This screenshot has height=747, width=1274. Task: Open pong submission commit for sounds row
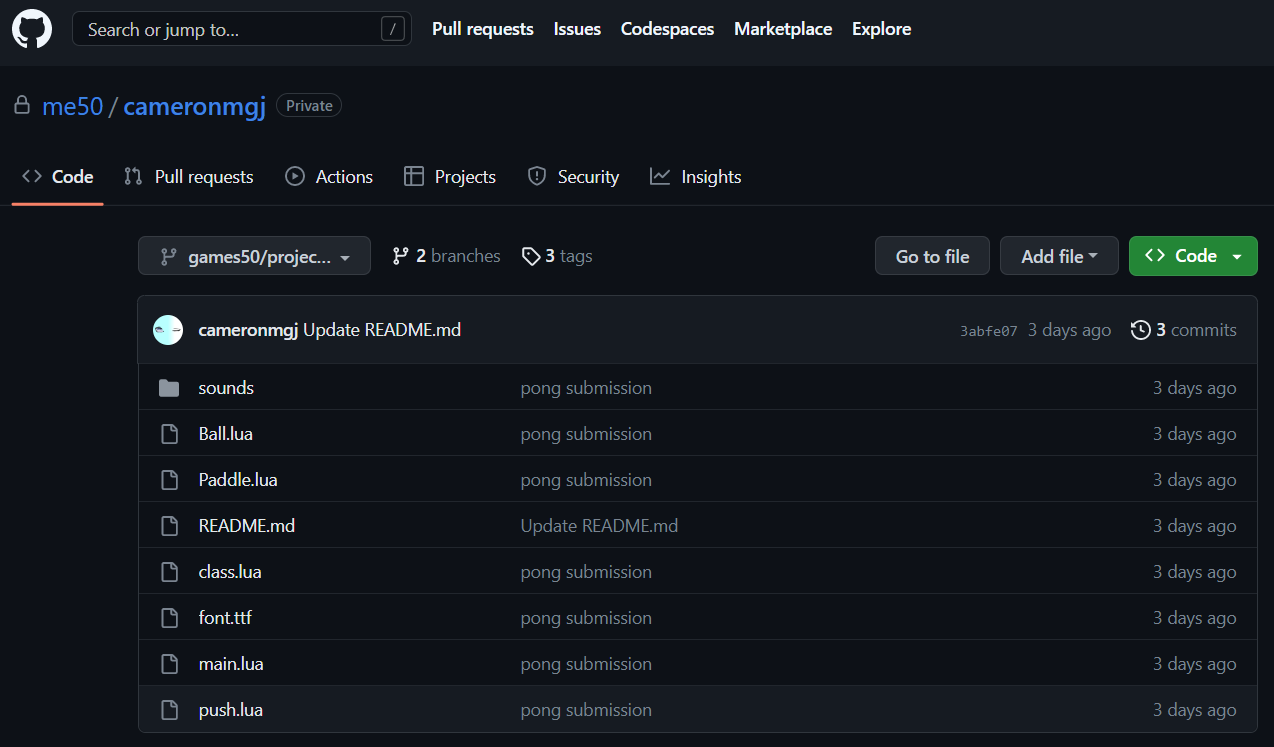pyautogui.click(x=586, y=388)
